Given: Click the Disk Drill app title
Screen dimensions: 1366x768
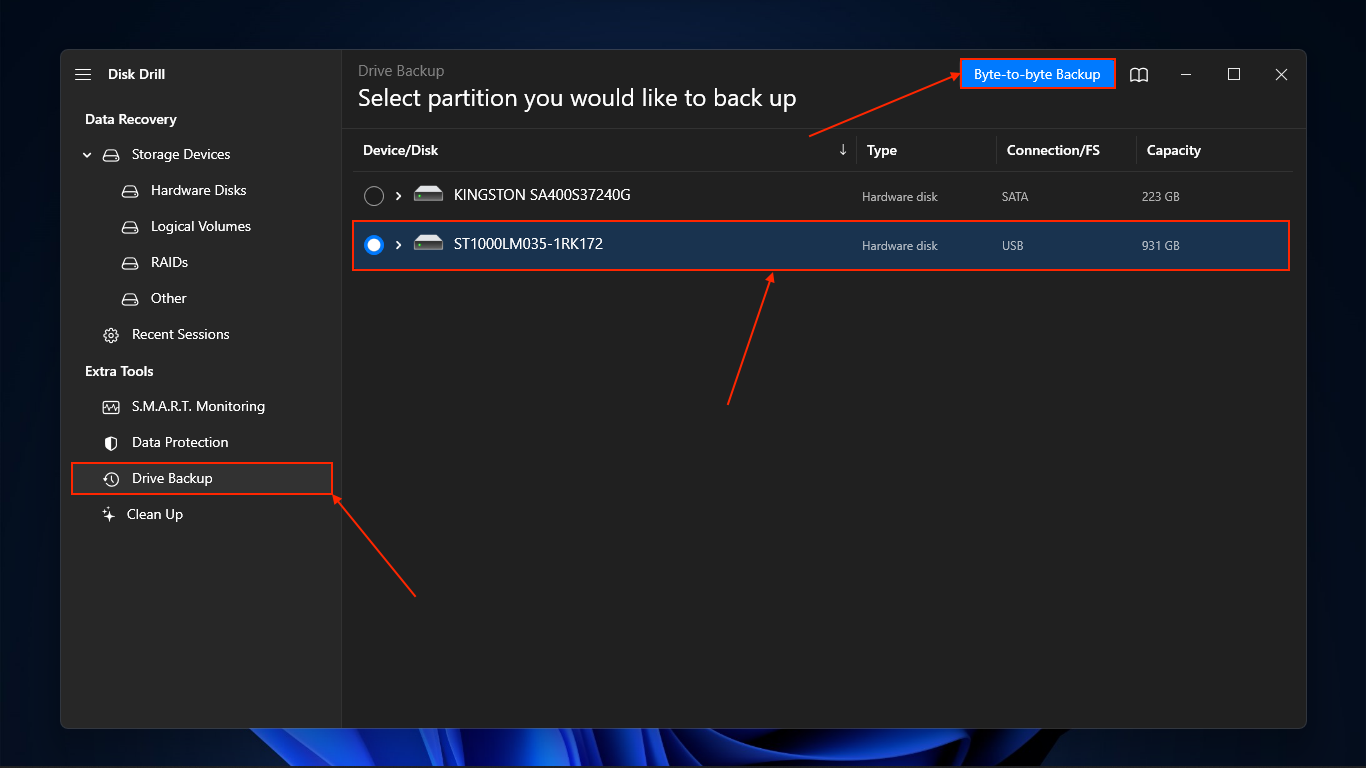Looking at the screenshot, I should click(136, 74).
